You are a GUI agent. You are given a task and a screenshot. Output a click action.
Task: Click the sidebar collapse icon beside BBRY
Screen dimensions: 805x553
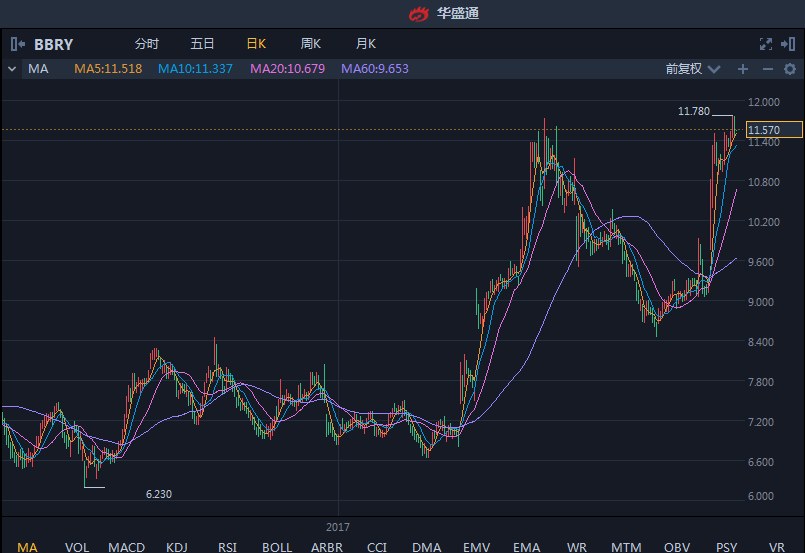17,44
